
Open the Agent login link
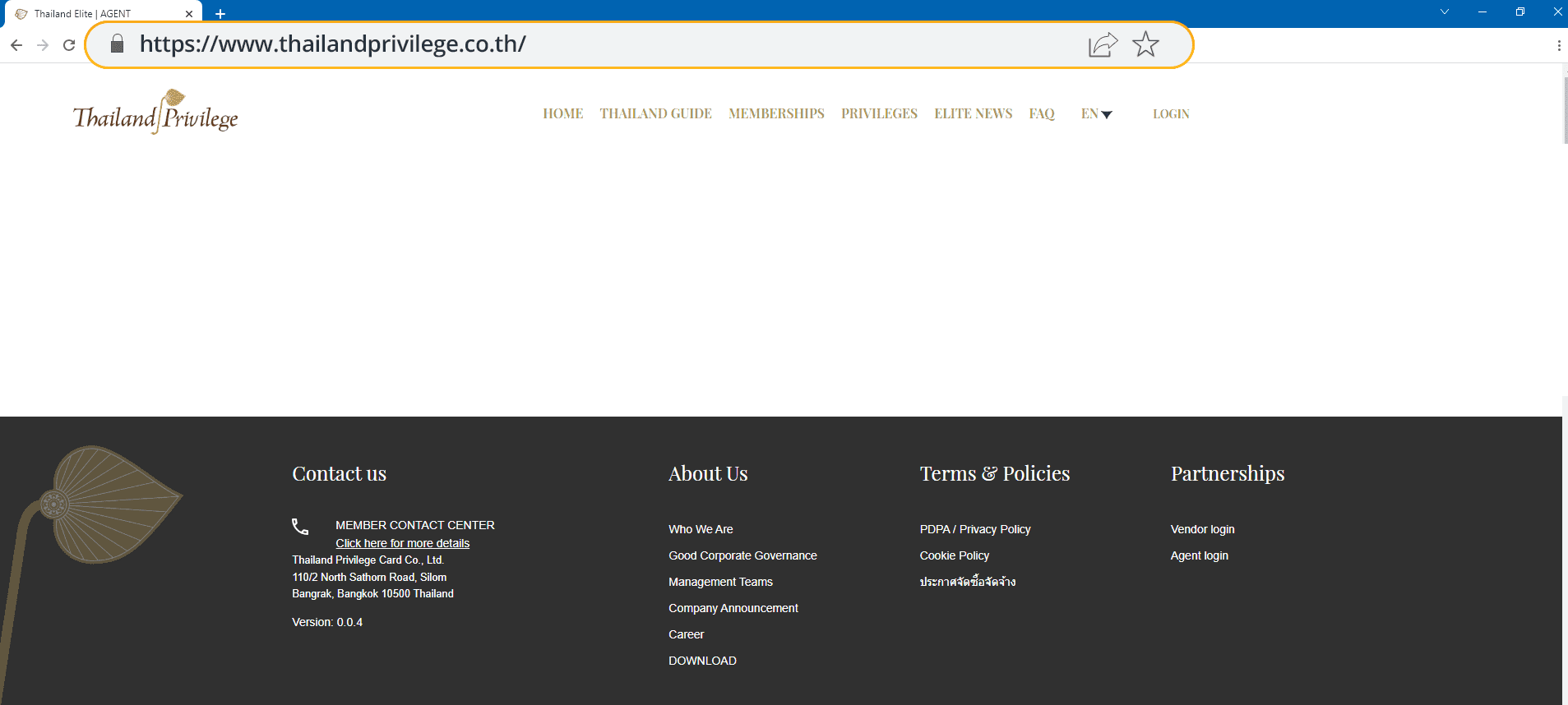point(1199,555)
